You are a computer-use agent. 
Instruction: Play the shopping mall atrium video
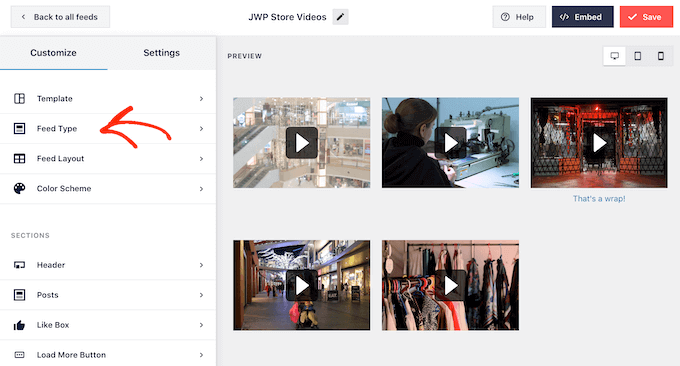pos(302,143)
